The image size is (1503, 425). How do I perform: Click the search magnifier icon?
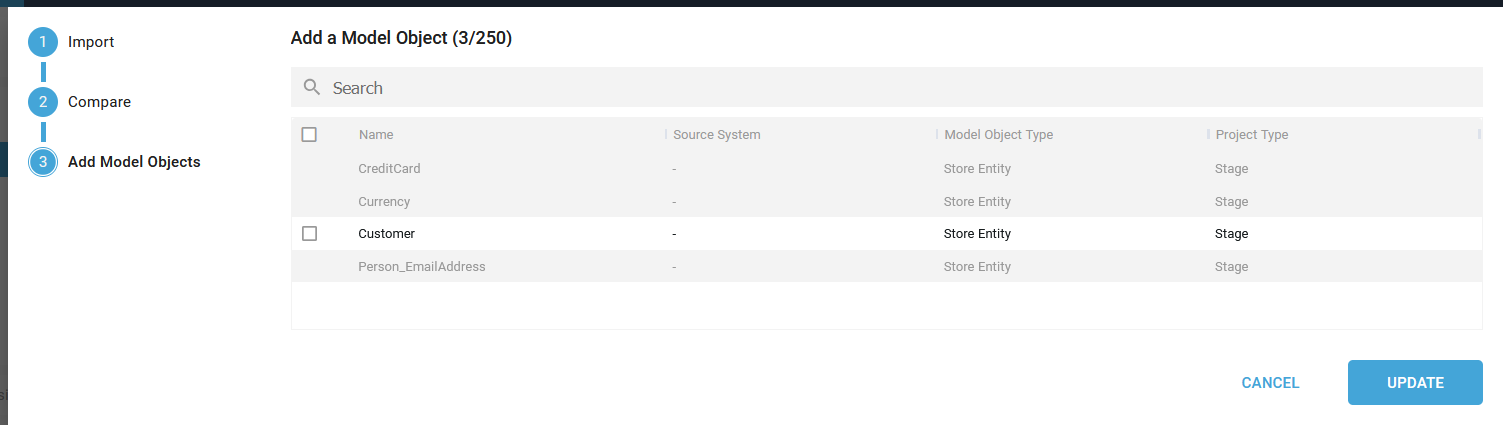[x=312, y=87]
